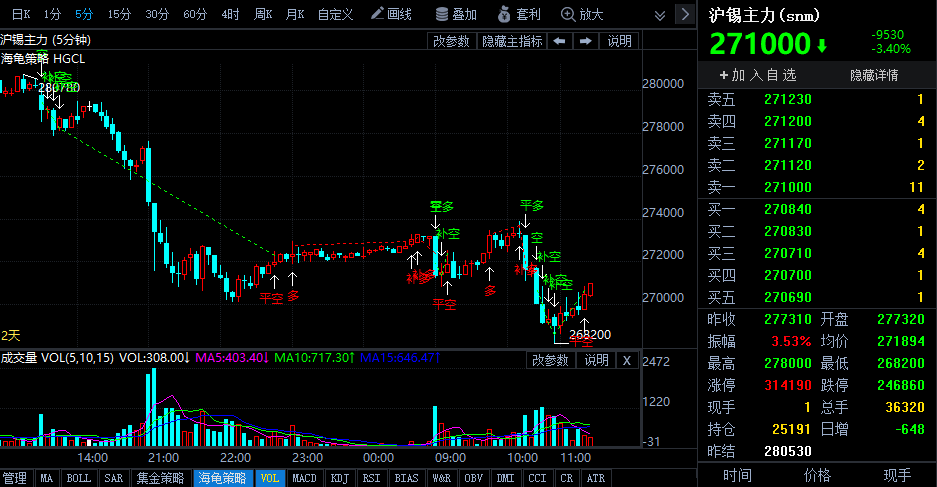937x487 pixels.
Task: Enable the MACD indicator
Action: pos(304,478)
